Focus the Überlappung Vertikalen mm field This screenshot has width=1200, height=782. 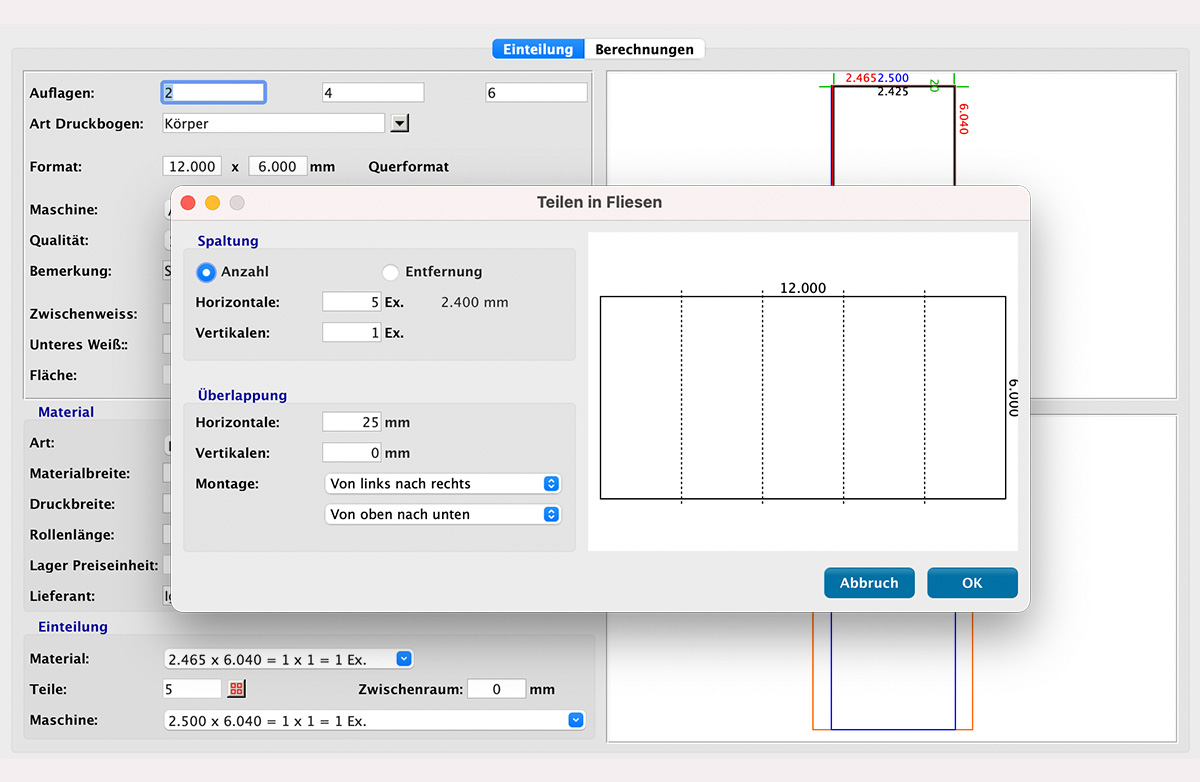[351, 453]
